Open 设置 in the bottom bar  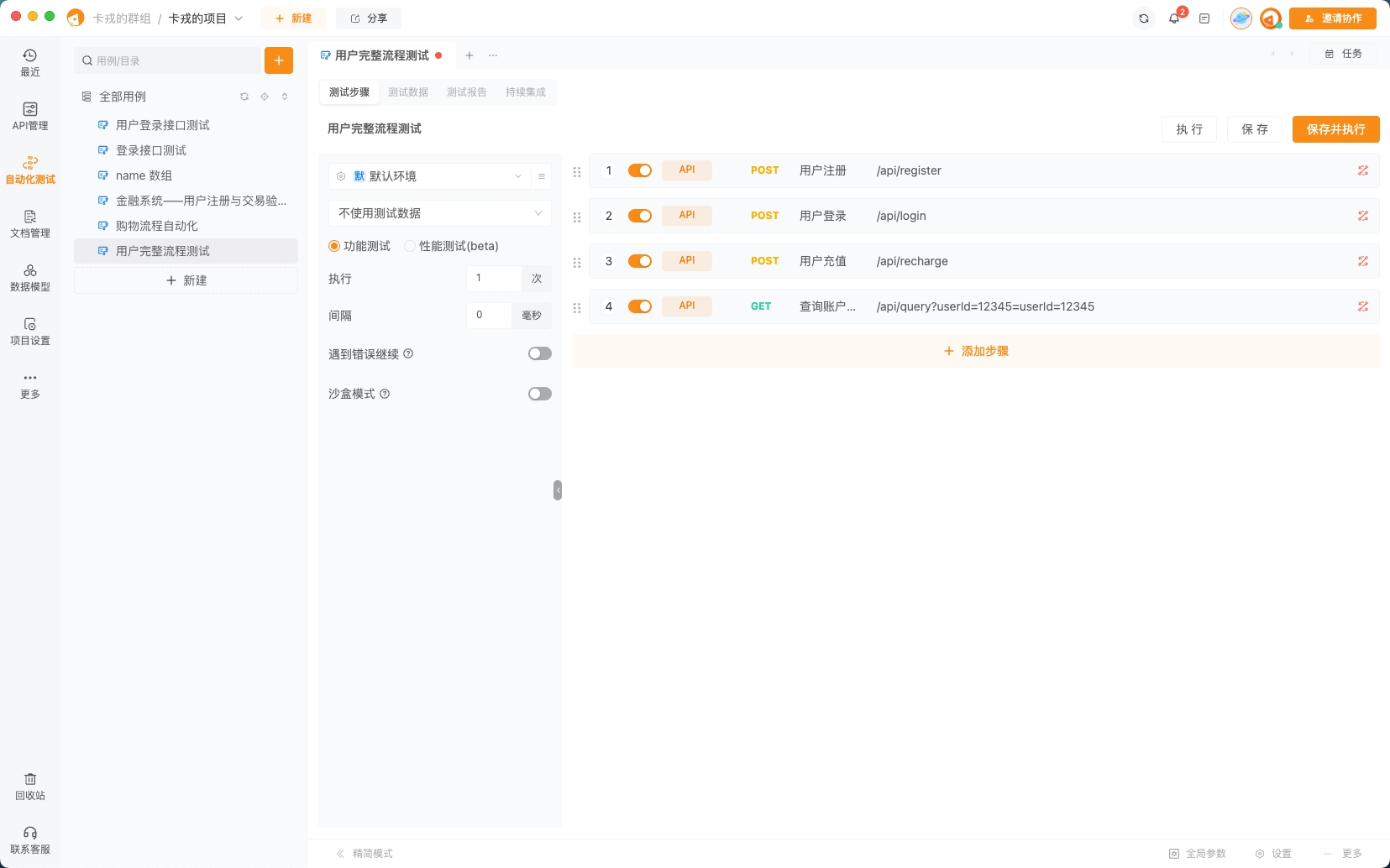point(1273,854)
